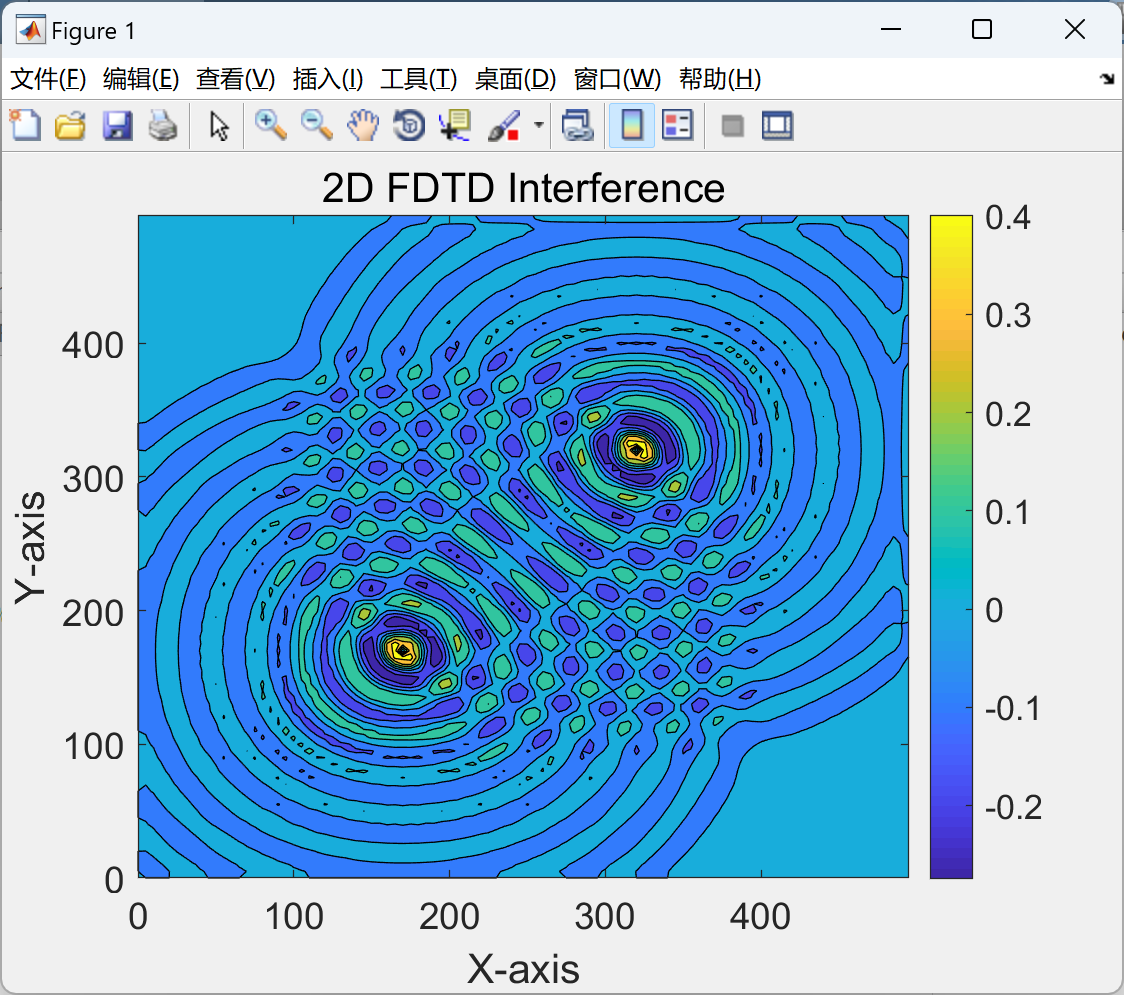Toggle the Insert Legend button

pos(677,125)
